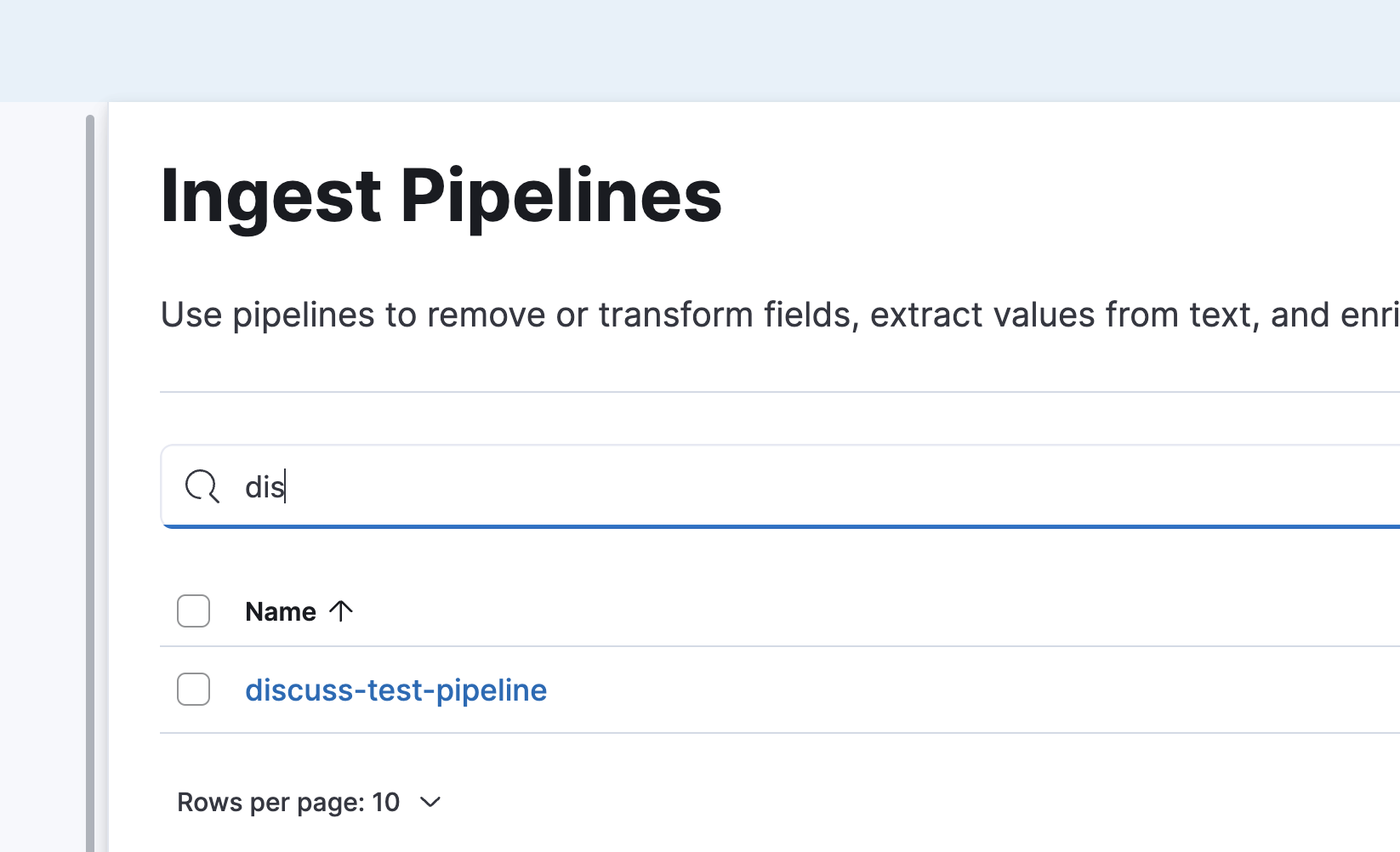Place cursor after "dis" in search box
Image resolution: width=1400 pixels, height=852 pixels.
pyautogui.click(x=287, y=486)
